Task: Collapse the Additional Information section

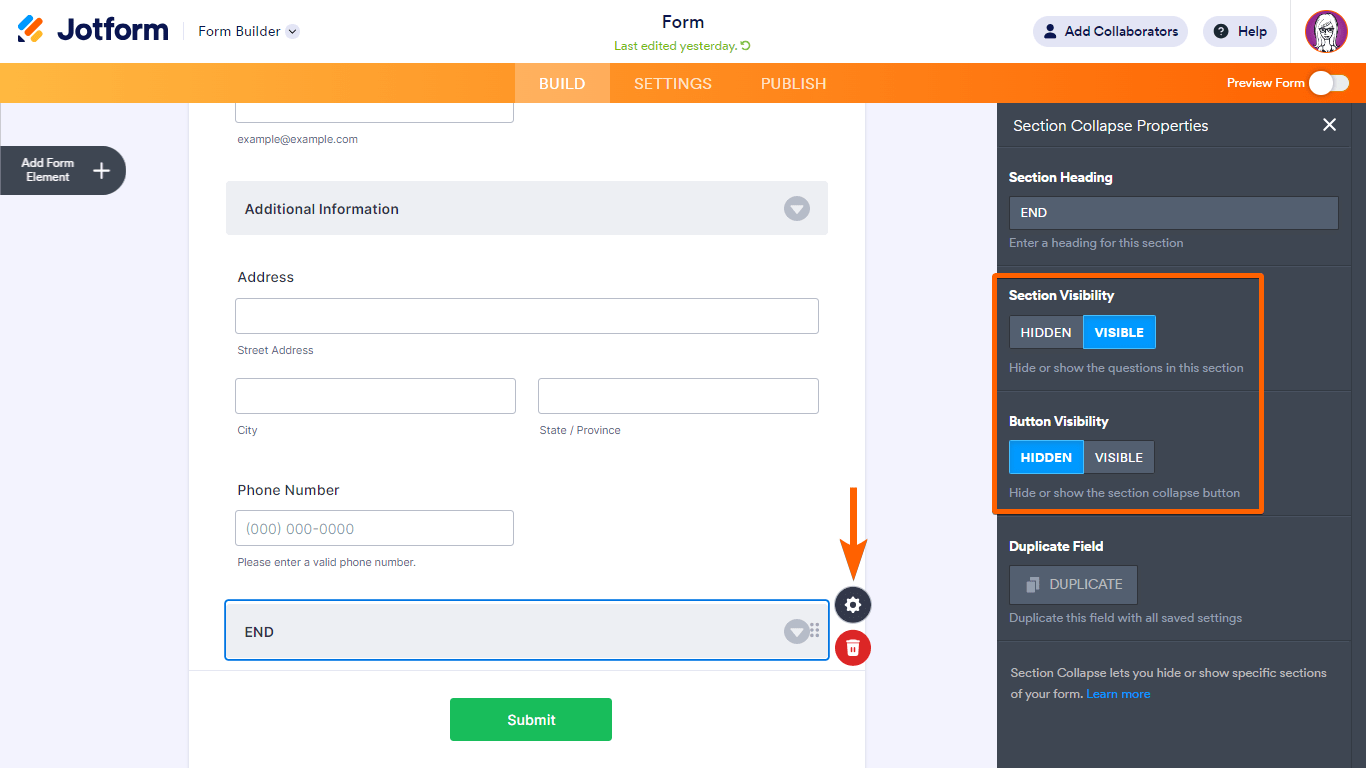Action: [x=796, y=209]
